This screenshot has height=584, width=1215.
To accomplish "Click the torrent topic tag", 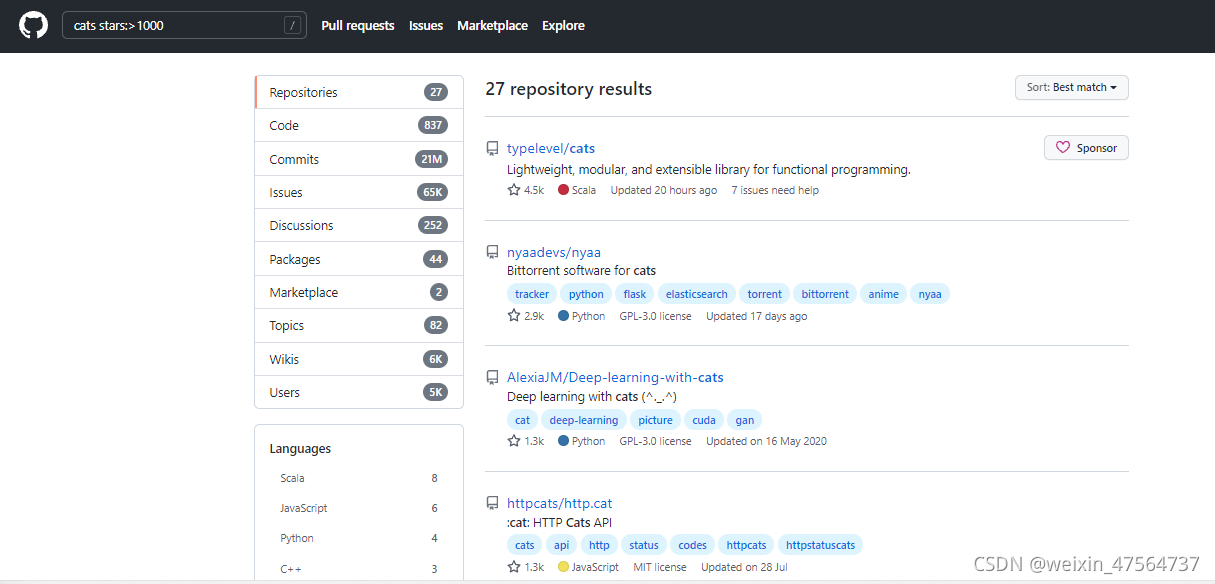I will click(765, 294).
